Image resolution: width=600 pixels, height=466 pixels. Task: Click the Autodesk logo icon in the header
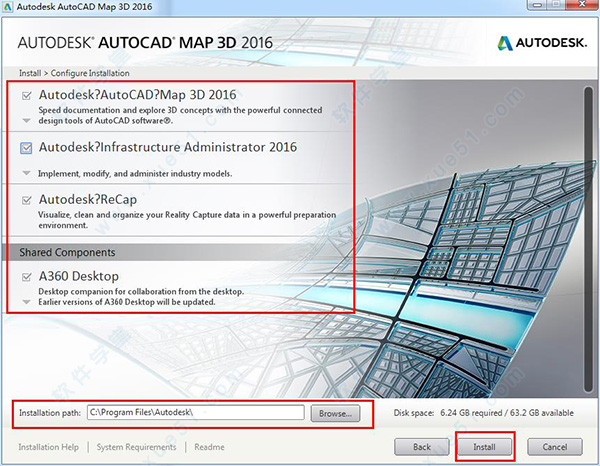click(x=505, y=43)
